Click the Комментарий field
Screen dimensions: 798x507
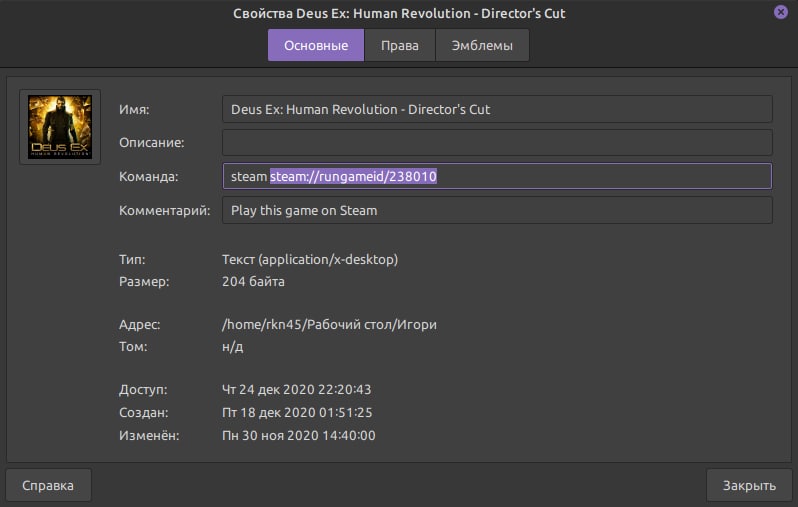497,210
